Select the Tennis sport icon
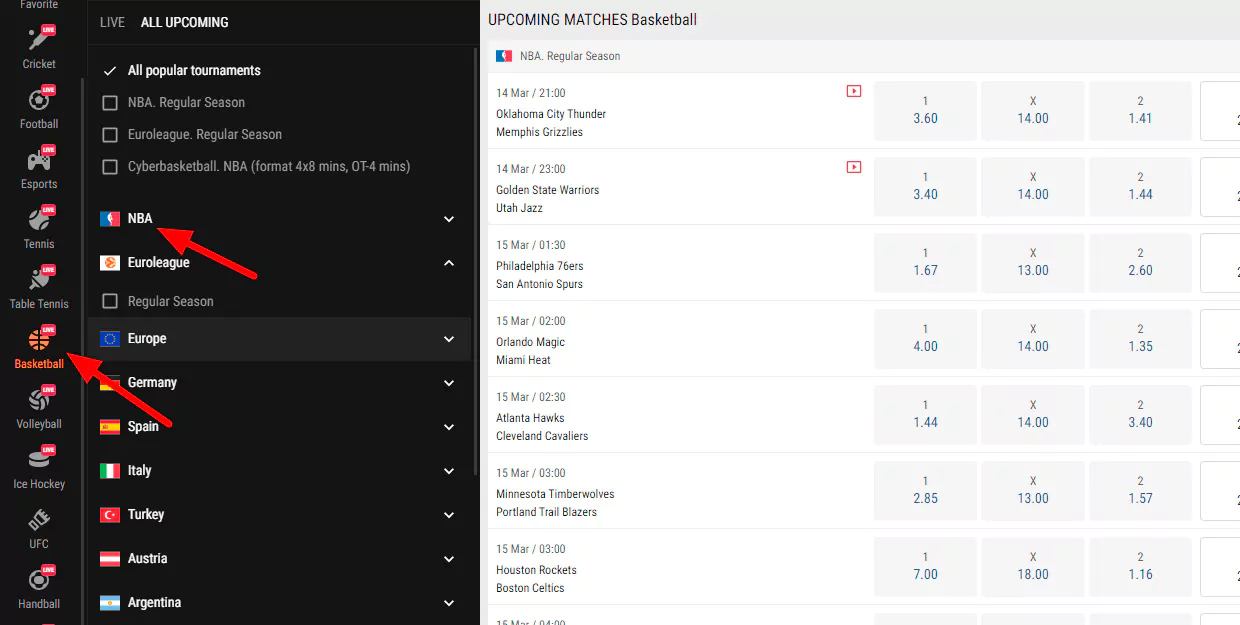The height and width of the screenshot is (625, 1240). [39, 223]
